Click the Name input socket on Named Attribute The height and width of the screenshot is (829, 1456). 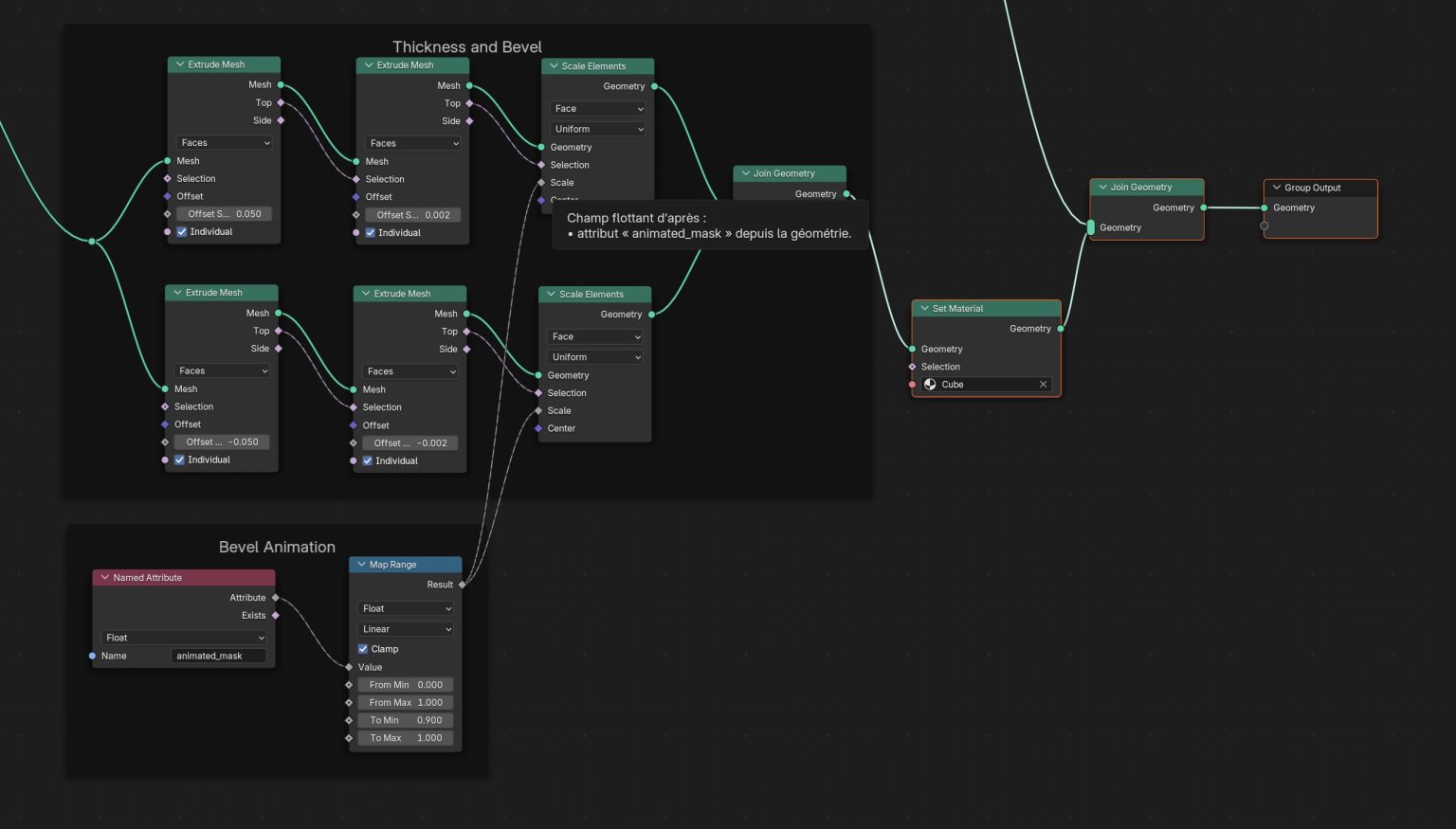click(92, 656)
